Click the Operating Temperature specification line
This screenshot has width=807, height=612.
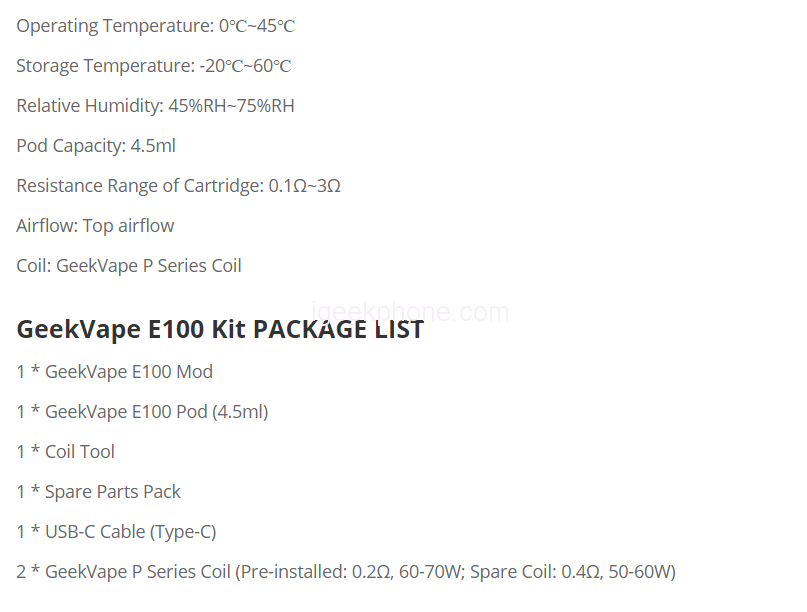pyautogui.click(x=155, y=26)
